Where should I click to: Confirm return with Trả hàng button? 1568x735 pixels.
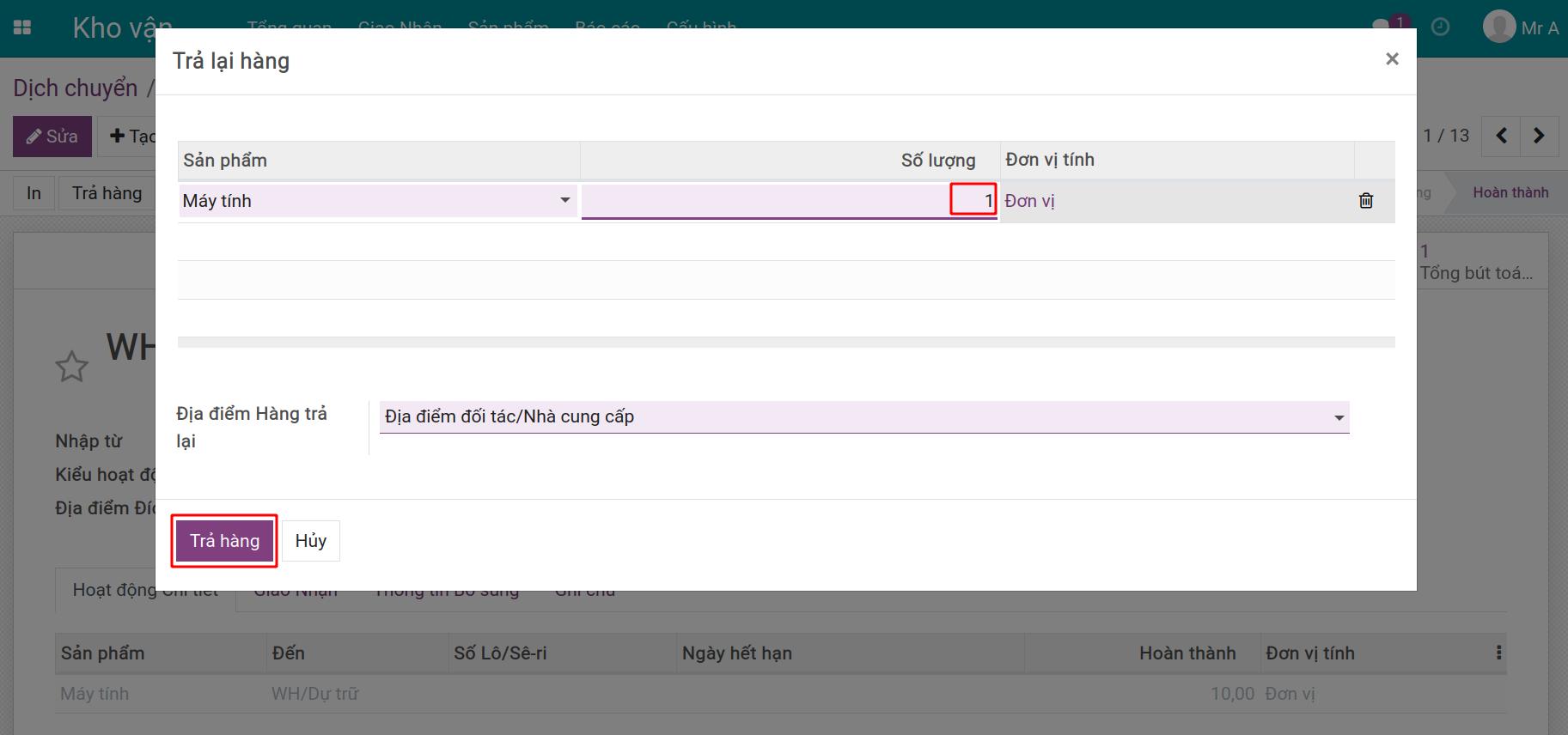tap(224, 541)
